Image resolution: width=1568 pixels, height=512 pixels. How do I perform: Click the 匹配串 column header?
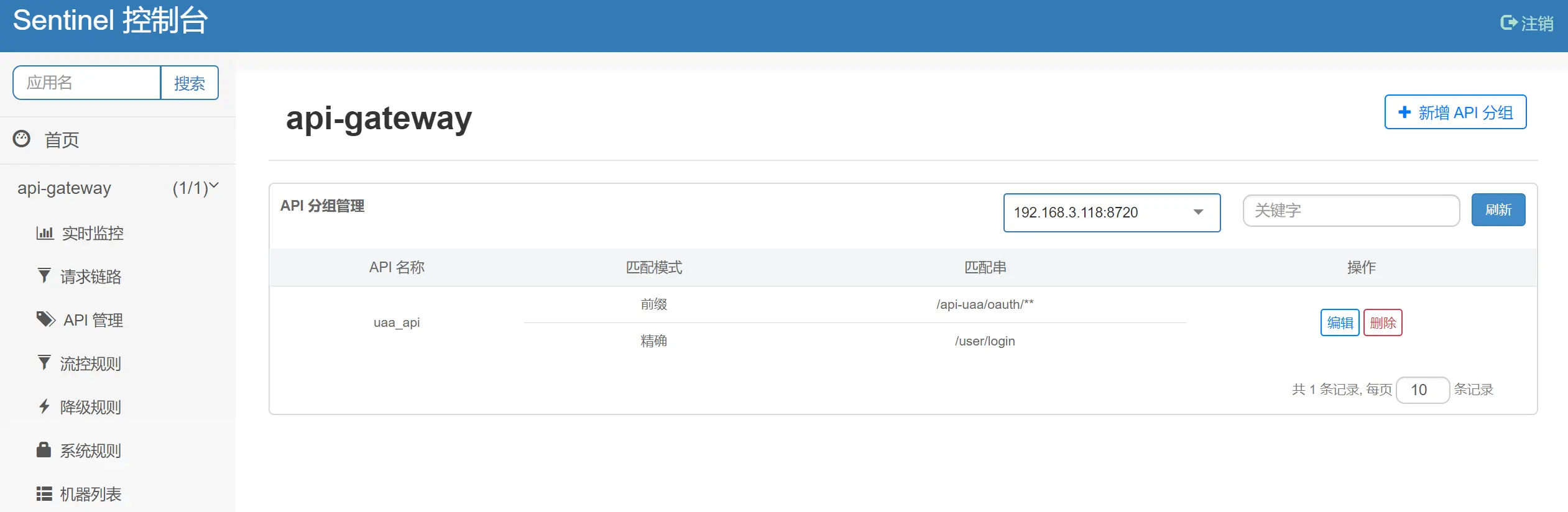point(985,267)
